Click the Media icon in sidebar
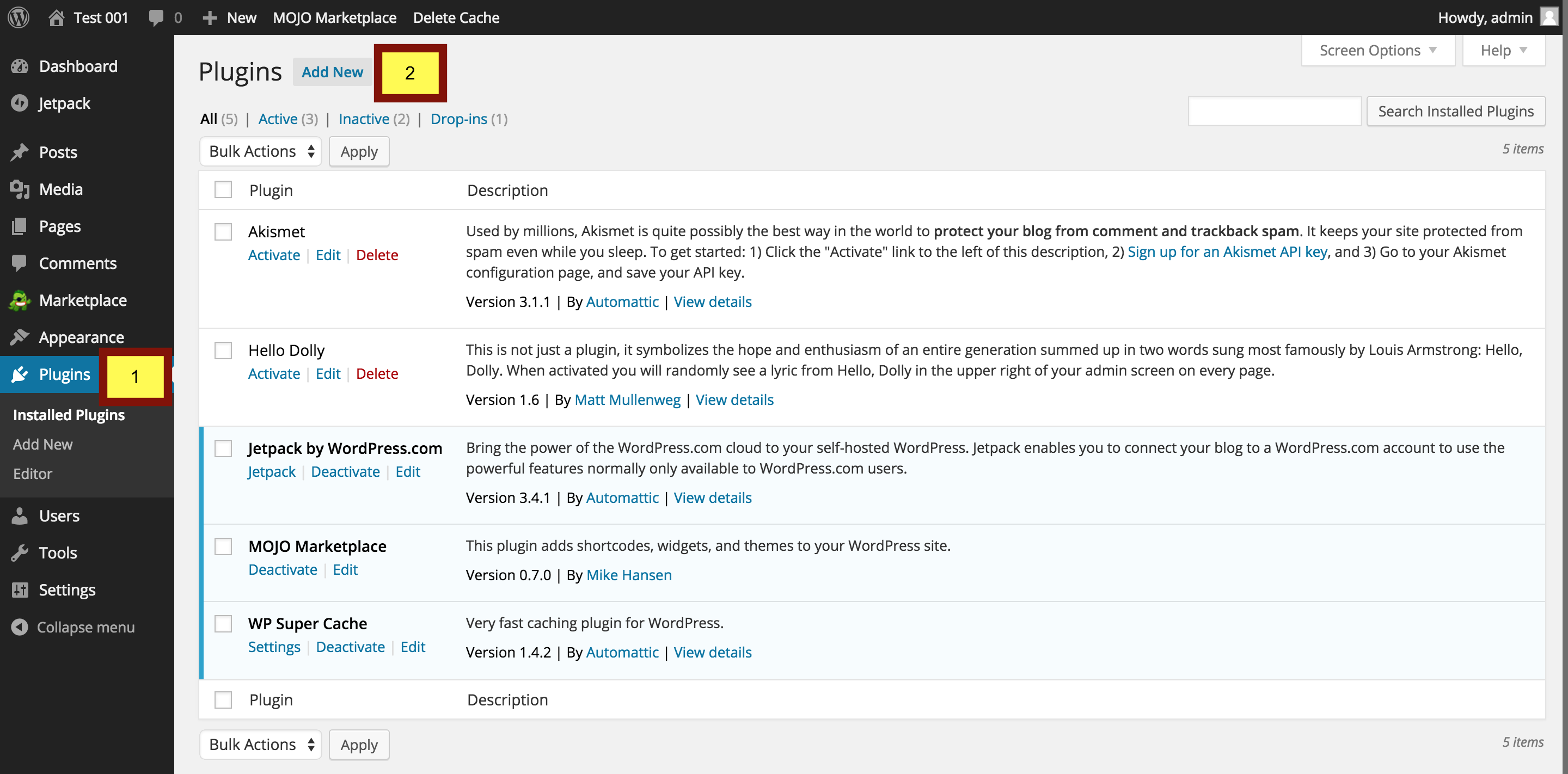Image resolution: width=1568 pixels, height=774 pixels. coord(20,189)
